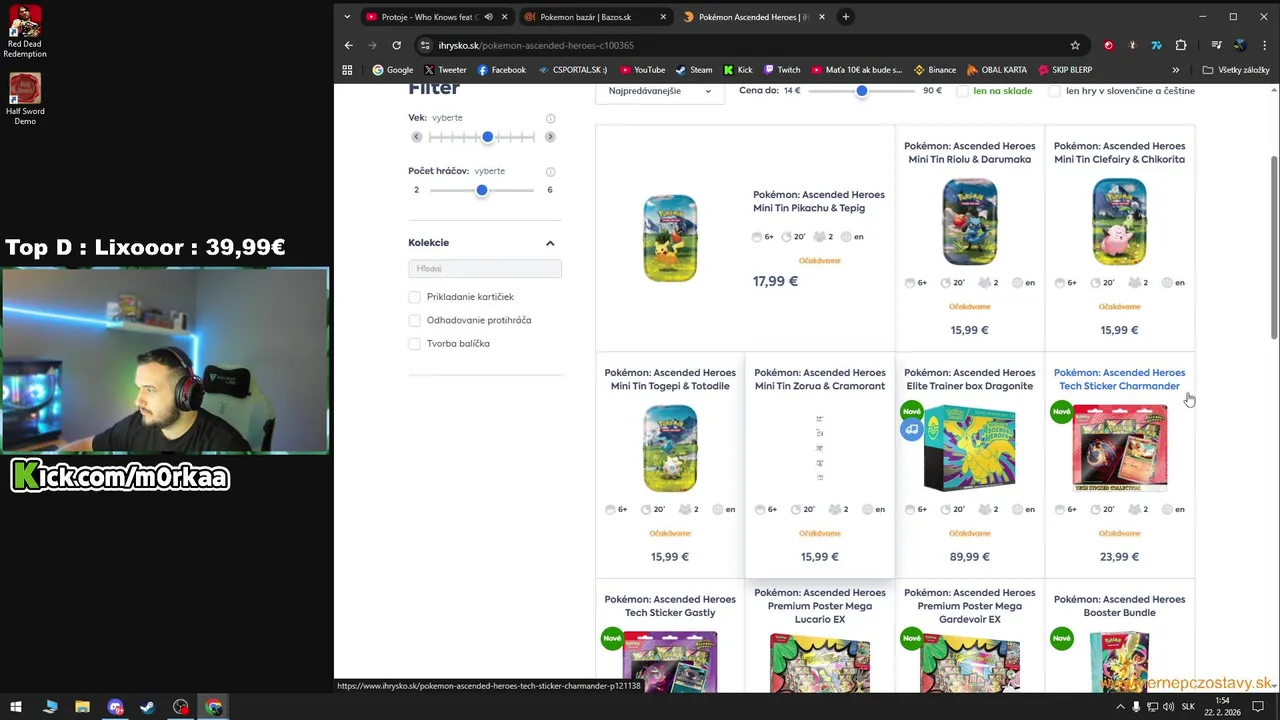Viewport: 1280px width, 720px height.
Task: Move the Vek age slider handle
Action: tap(487, 137)
